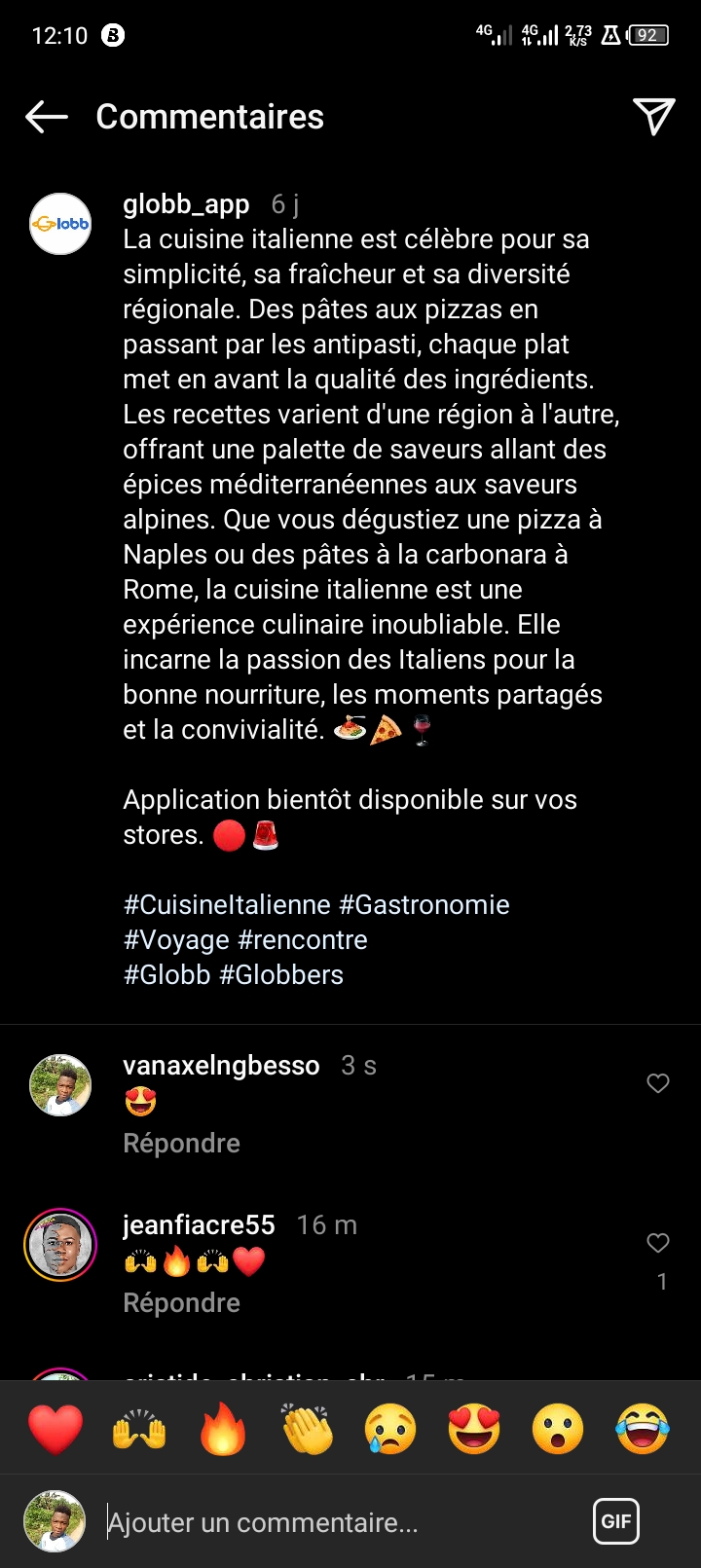Insert the heart-eyes quick emoji
The image size is (701, 1568).
(x=474, y=1428)
